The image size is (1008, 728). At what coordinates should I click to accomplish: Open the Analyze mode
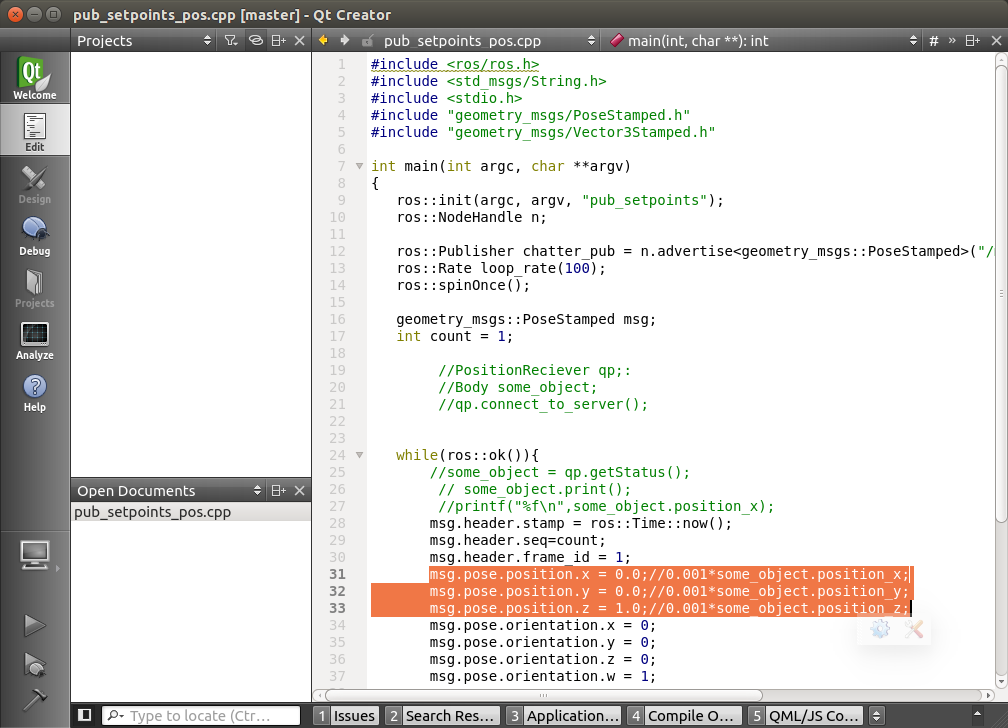pyautogui.click(x=35, y=340)
